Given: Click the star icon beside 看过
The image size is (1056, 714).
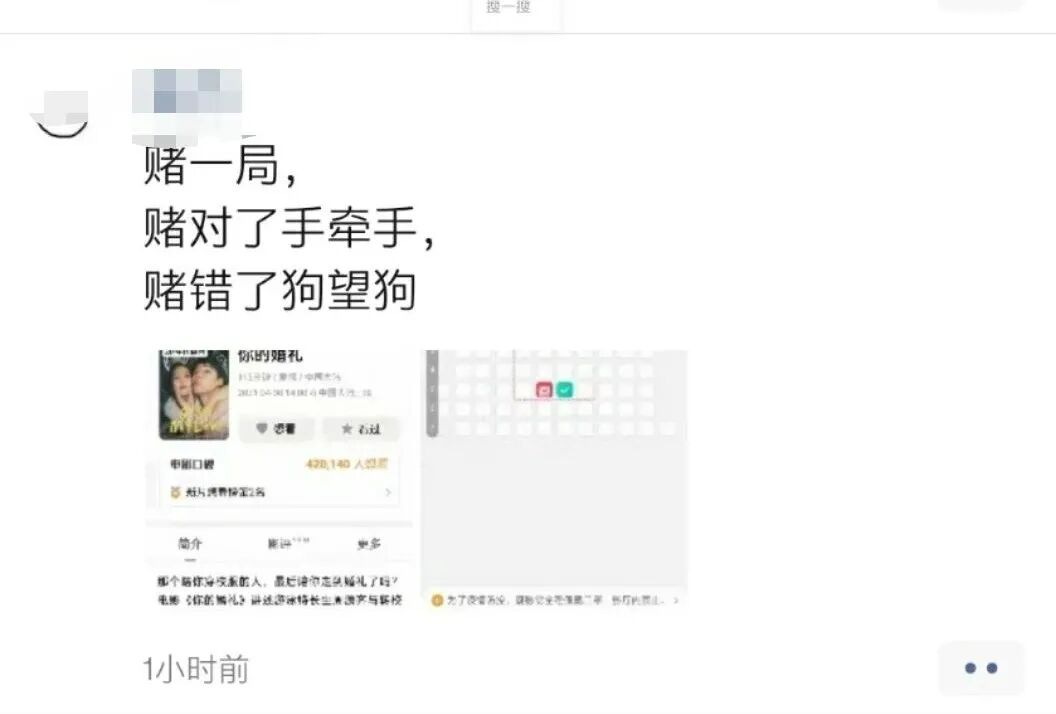Looking at the screenshot, I should (347, 428).
